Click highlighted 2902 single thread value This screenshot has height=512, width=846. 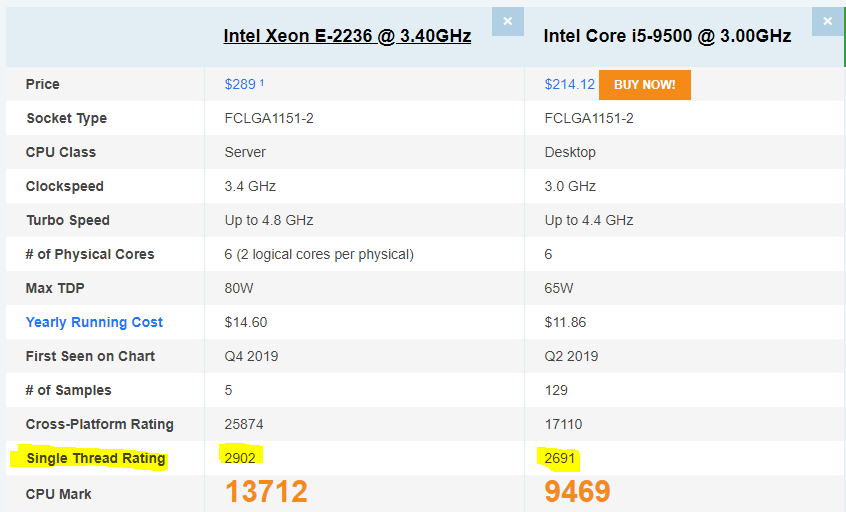243,458
